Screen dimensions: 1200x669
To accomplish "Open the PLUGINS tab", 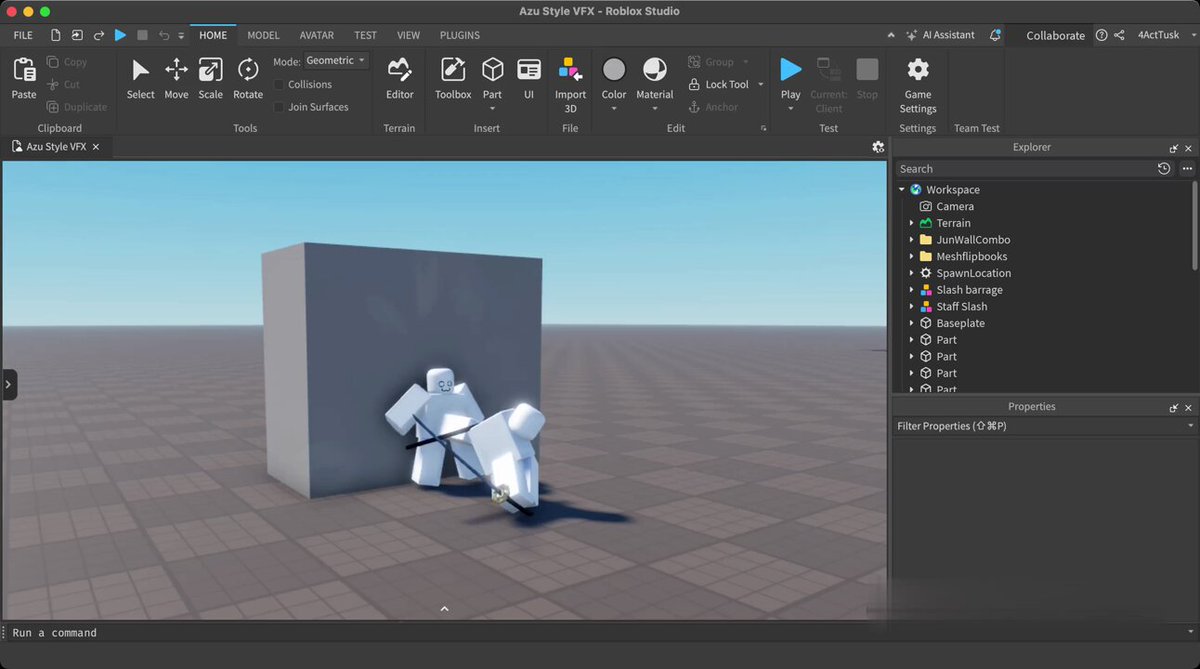I will (460, 35).
